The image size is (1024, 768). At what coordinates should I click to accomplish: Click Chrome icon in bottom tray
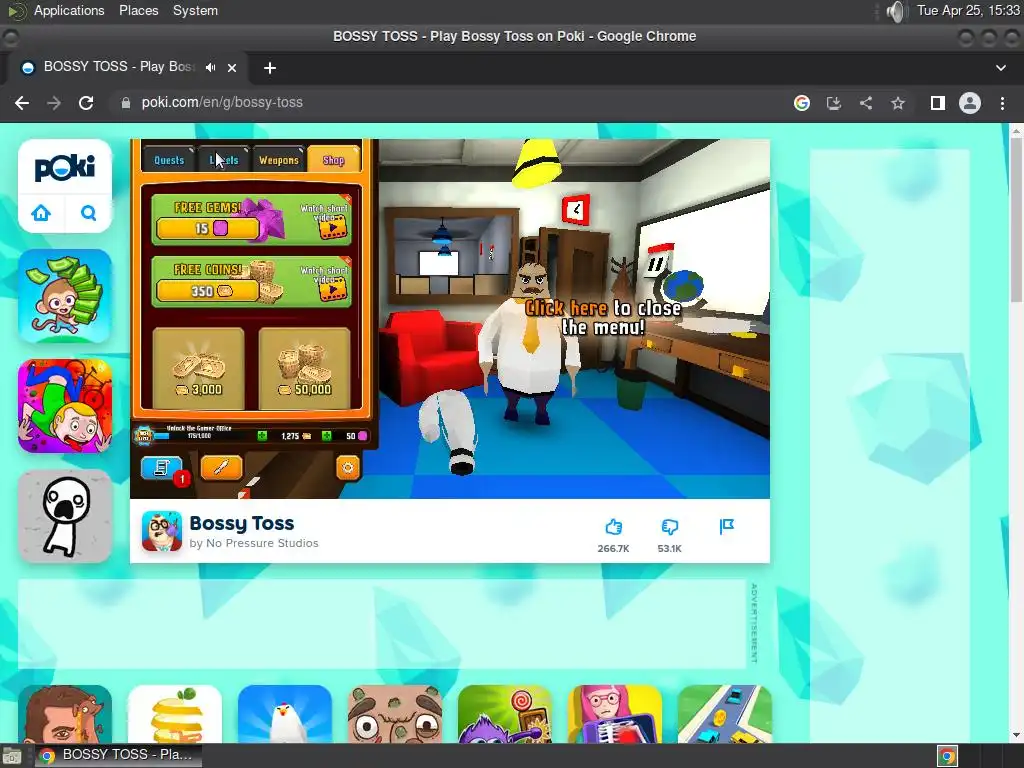click(x=948, y=756)
